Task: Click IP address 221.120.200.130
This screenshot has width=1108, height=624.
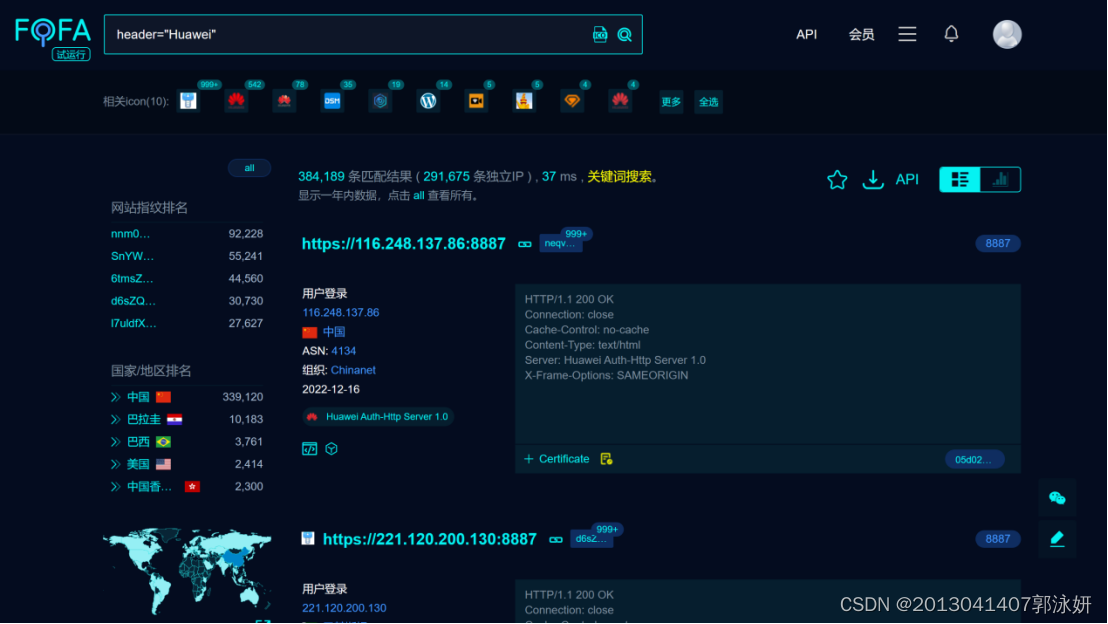Action: click(344, 608)
